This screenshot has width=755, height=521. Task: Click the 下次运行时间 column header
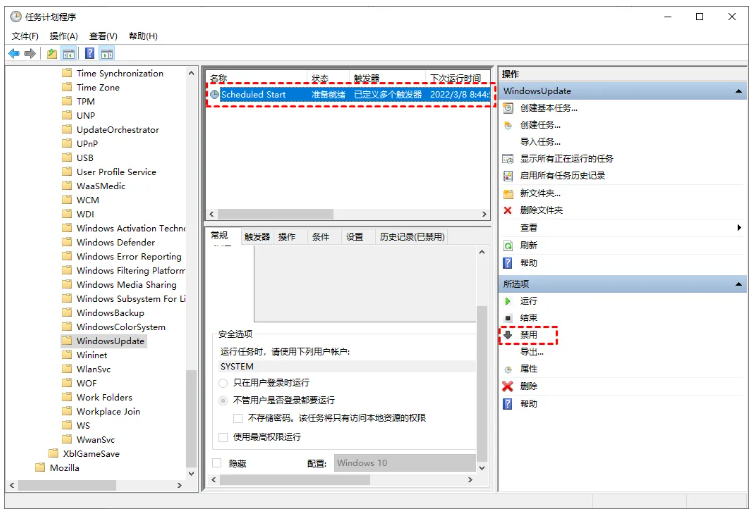pyautogui.click(x=458, y=78)
